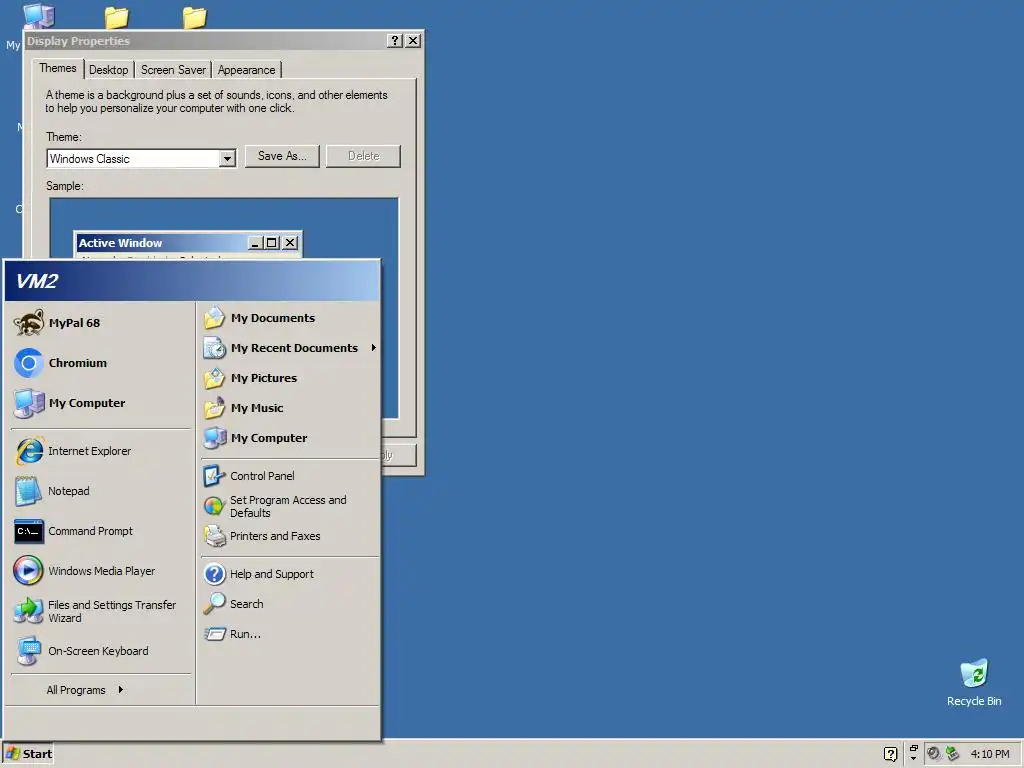
Task: Click the network tray icon beside the clock
Action: coord(953,754)
